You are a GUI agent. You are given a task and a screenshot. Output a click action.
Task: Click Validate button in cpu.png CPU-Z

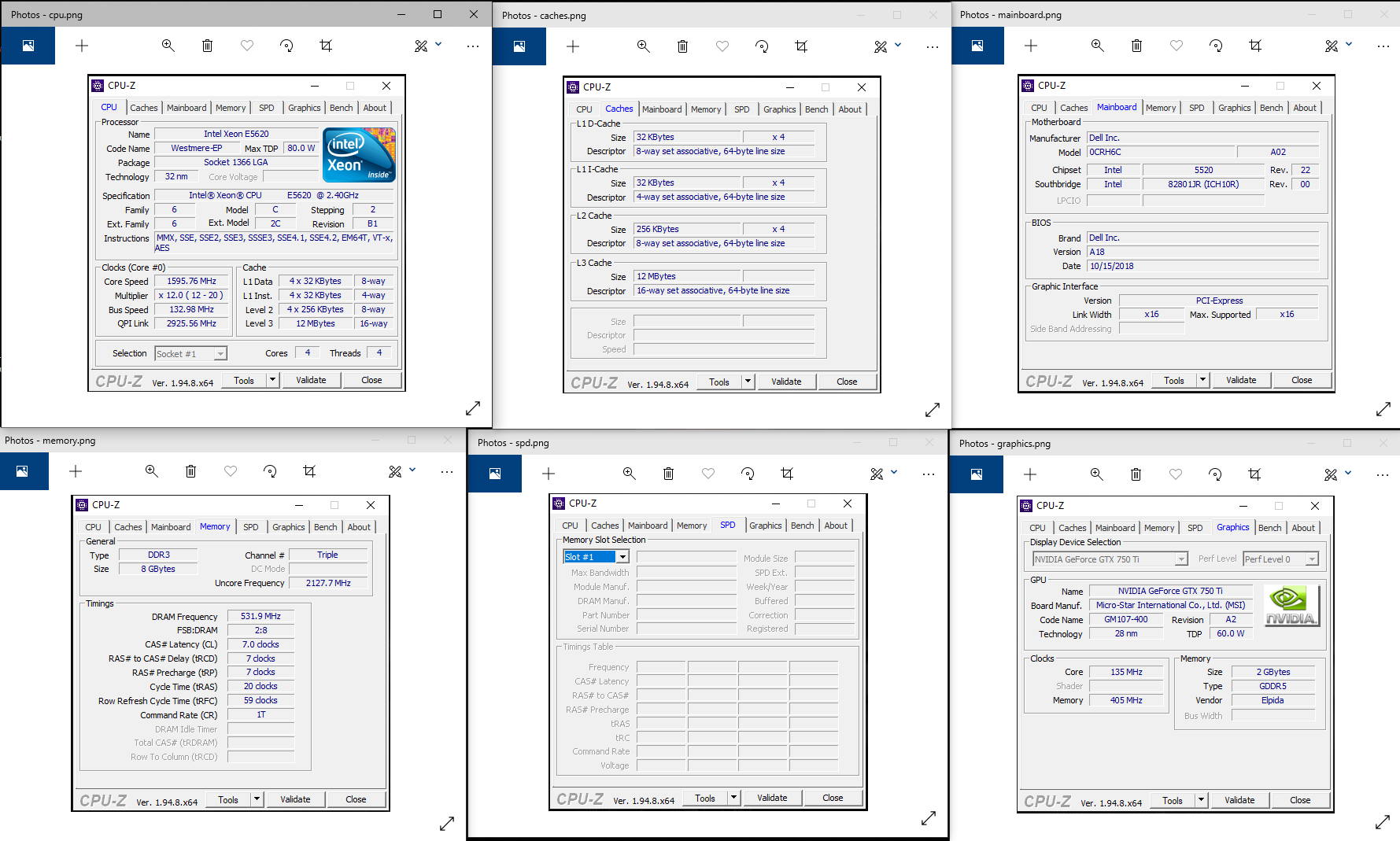(x=311, y=380)
